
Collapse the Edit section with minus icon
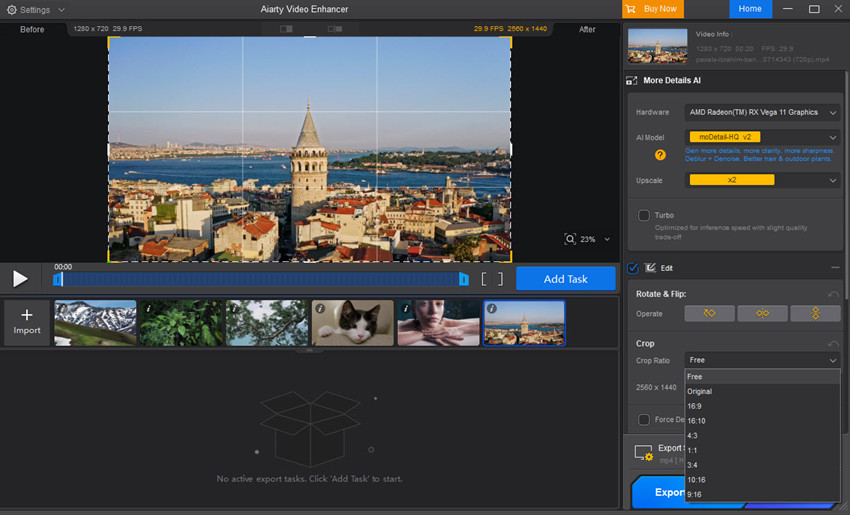point(835,268)
